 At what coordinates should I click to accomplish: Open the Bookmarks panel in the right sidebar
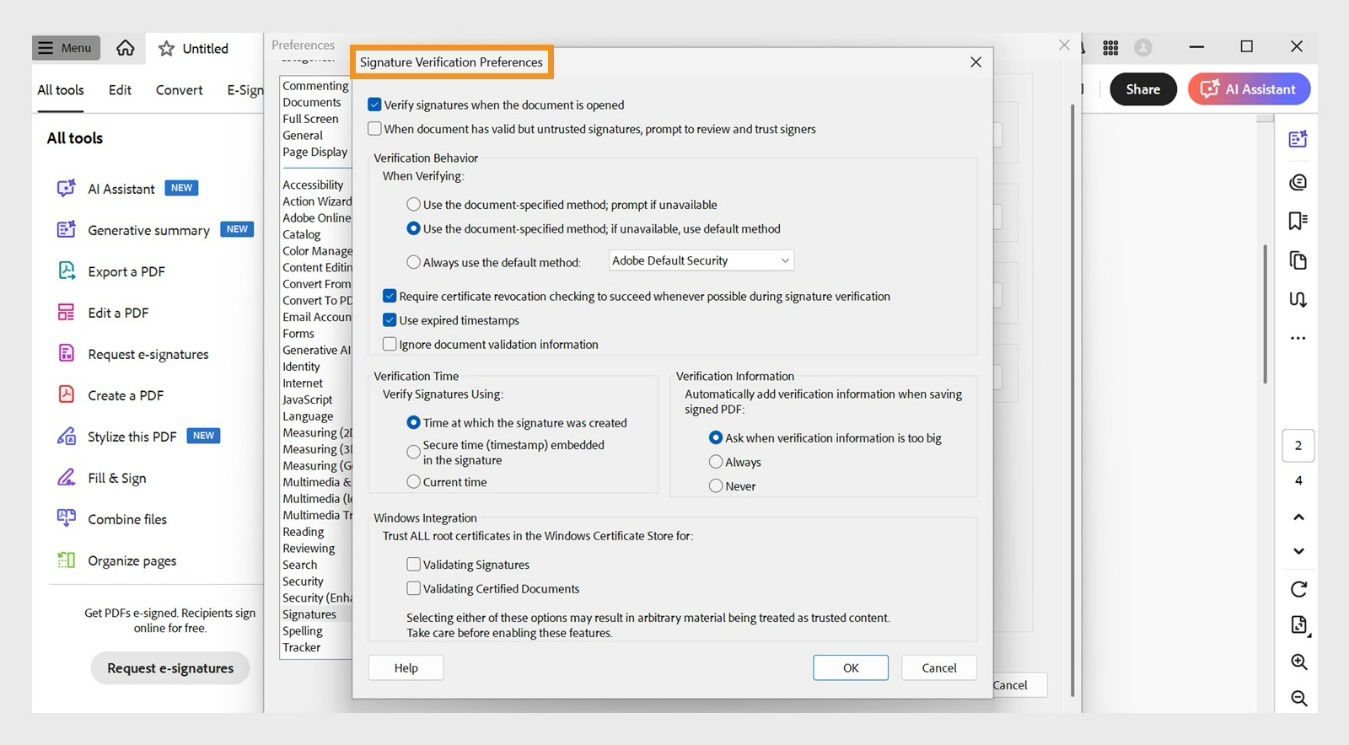[1297, 220]
